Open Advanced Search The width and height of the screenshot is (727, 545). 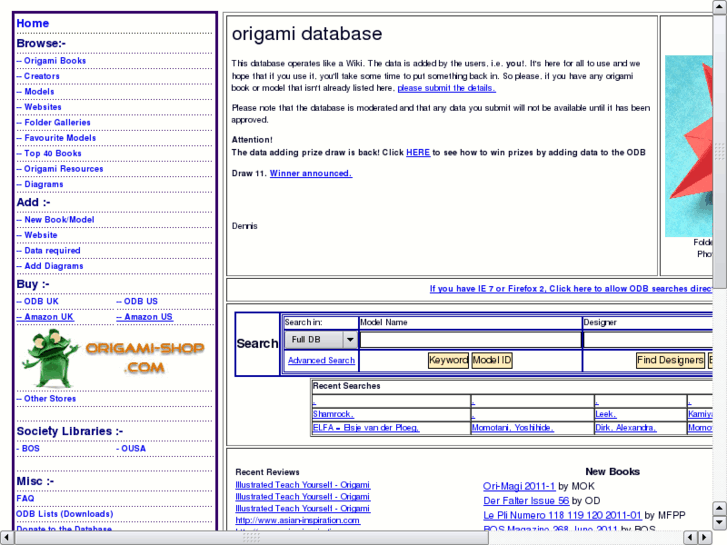tap(321, 360)
